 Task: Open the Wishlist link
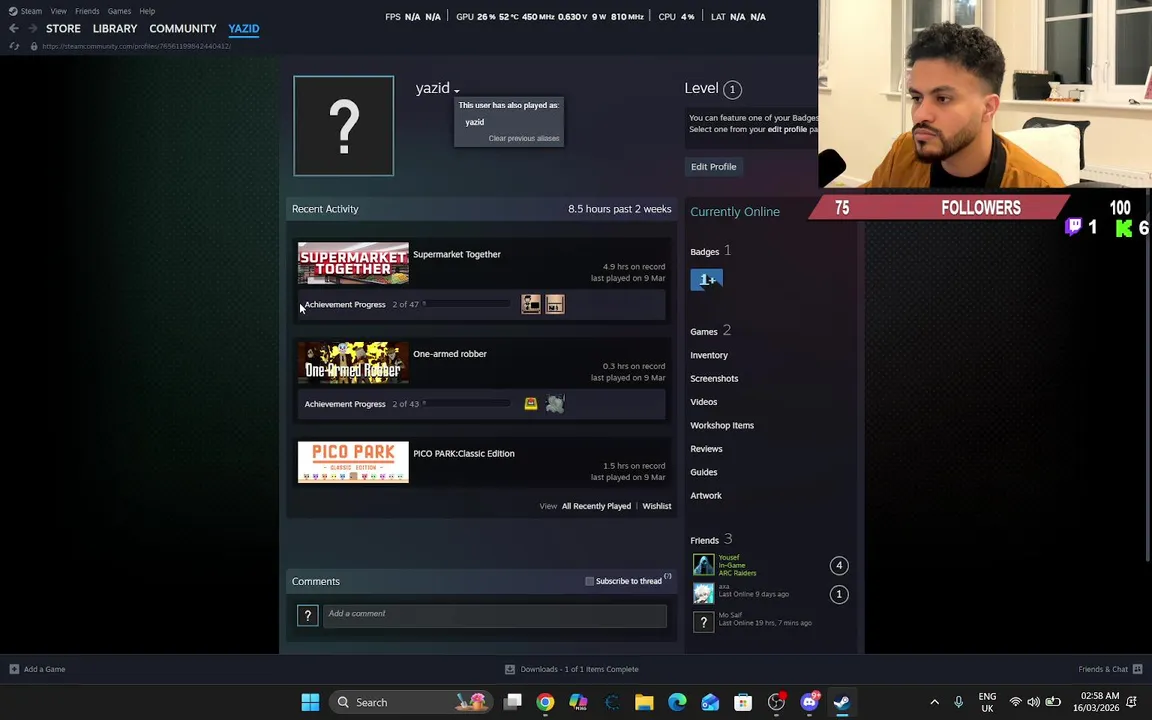point(657,506)
